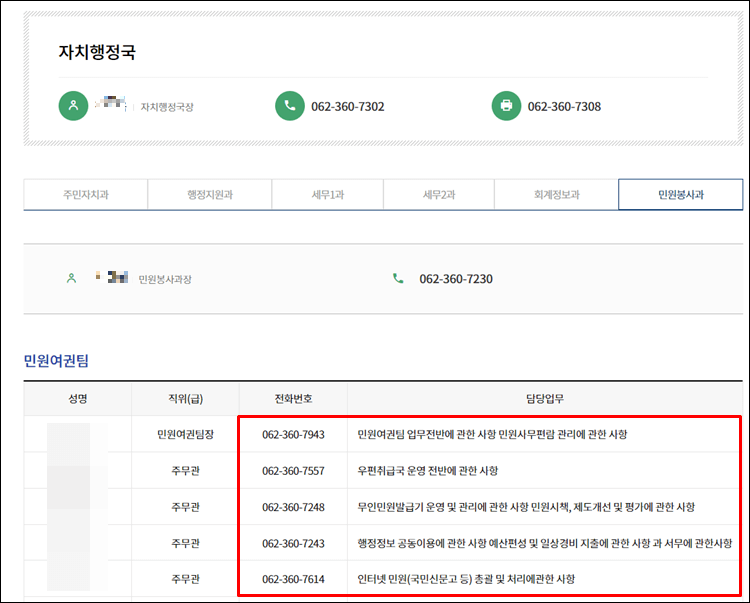The image size is (750, 603).
Task: Click the phone number 062-360-7243
Action: click(x=293, y=544)
